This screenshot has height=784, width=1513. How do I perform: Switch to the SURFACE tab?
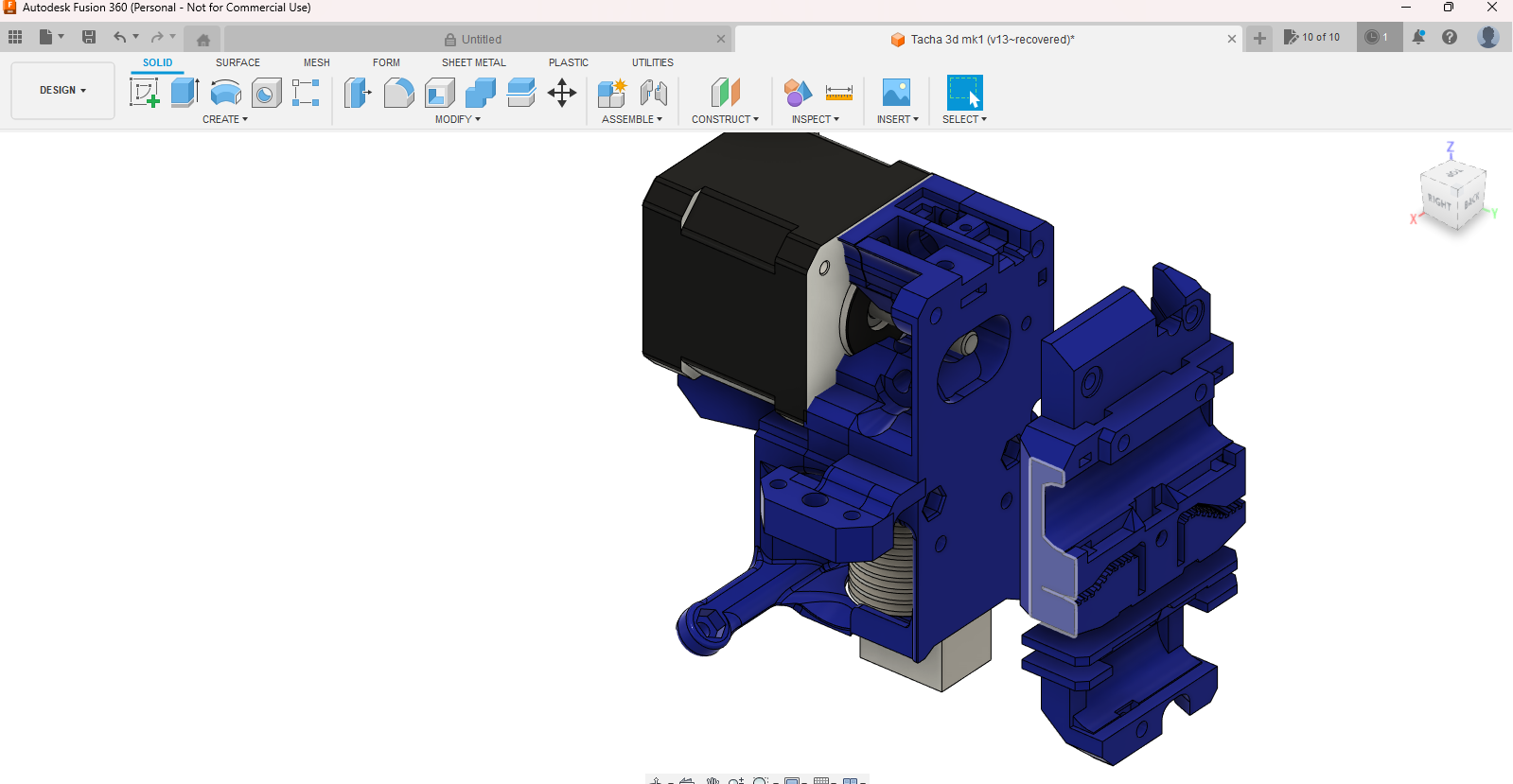[x=238, y=62]
